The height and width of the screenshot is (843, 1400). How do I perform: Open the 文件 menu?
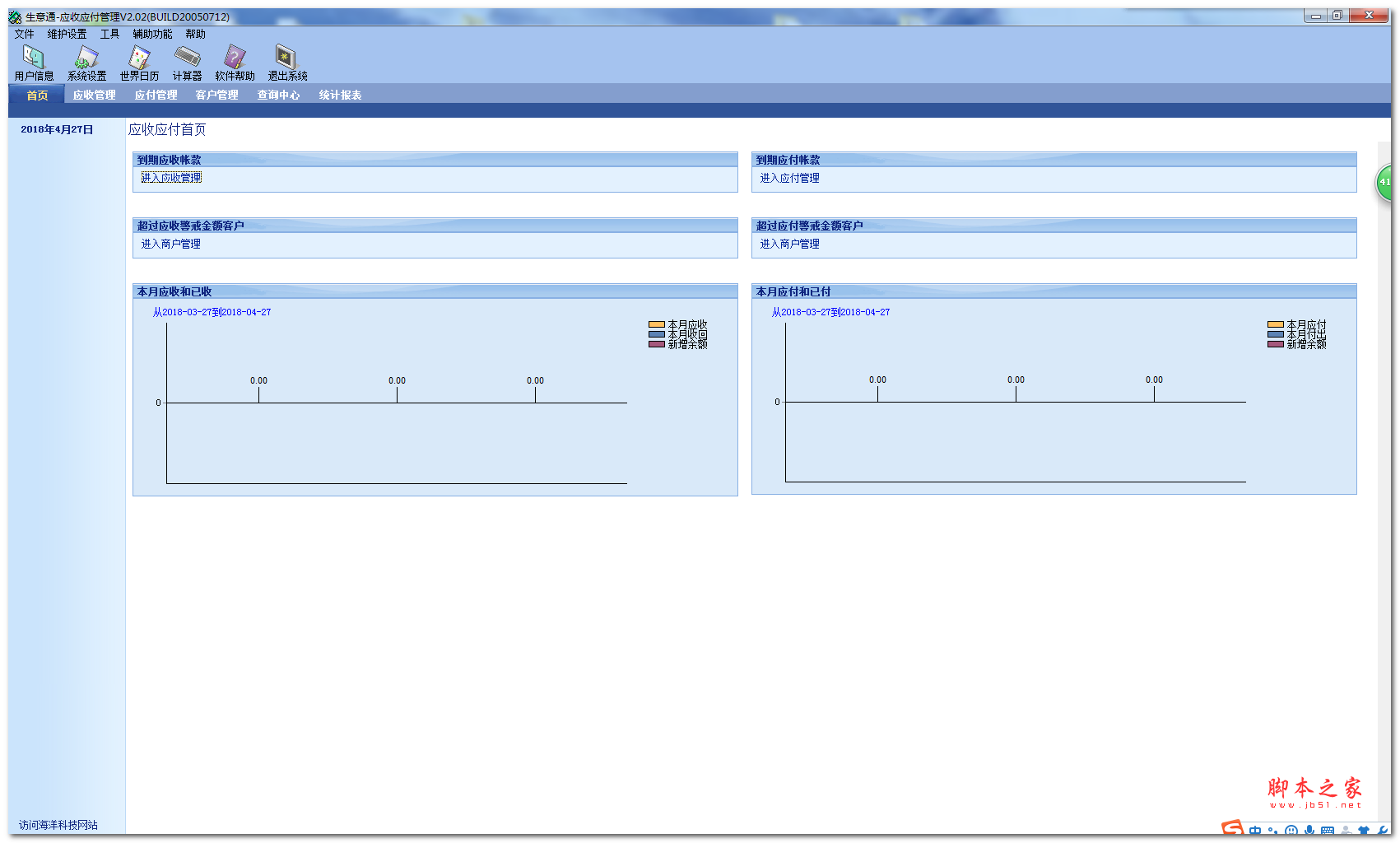[x=24, y=34]
